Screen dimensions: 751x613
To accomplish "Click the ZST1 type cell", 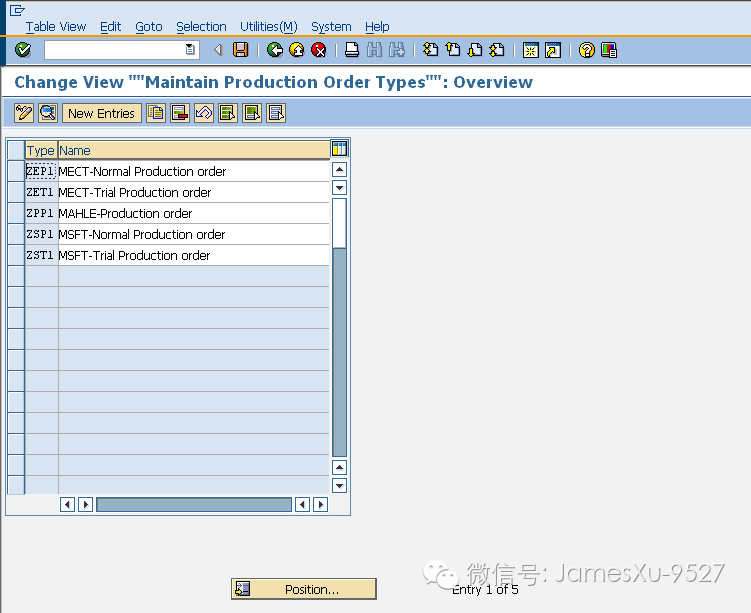I will tap(41, 255).
